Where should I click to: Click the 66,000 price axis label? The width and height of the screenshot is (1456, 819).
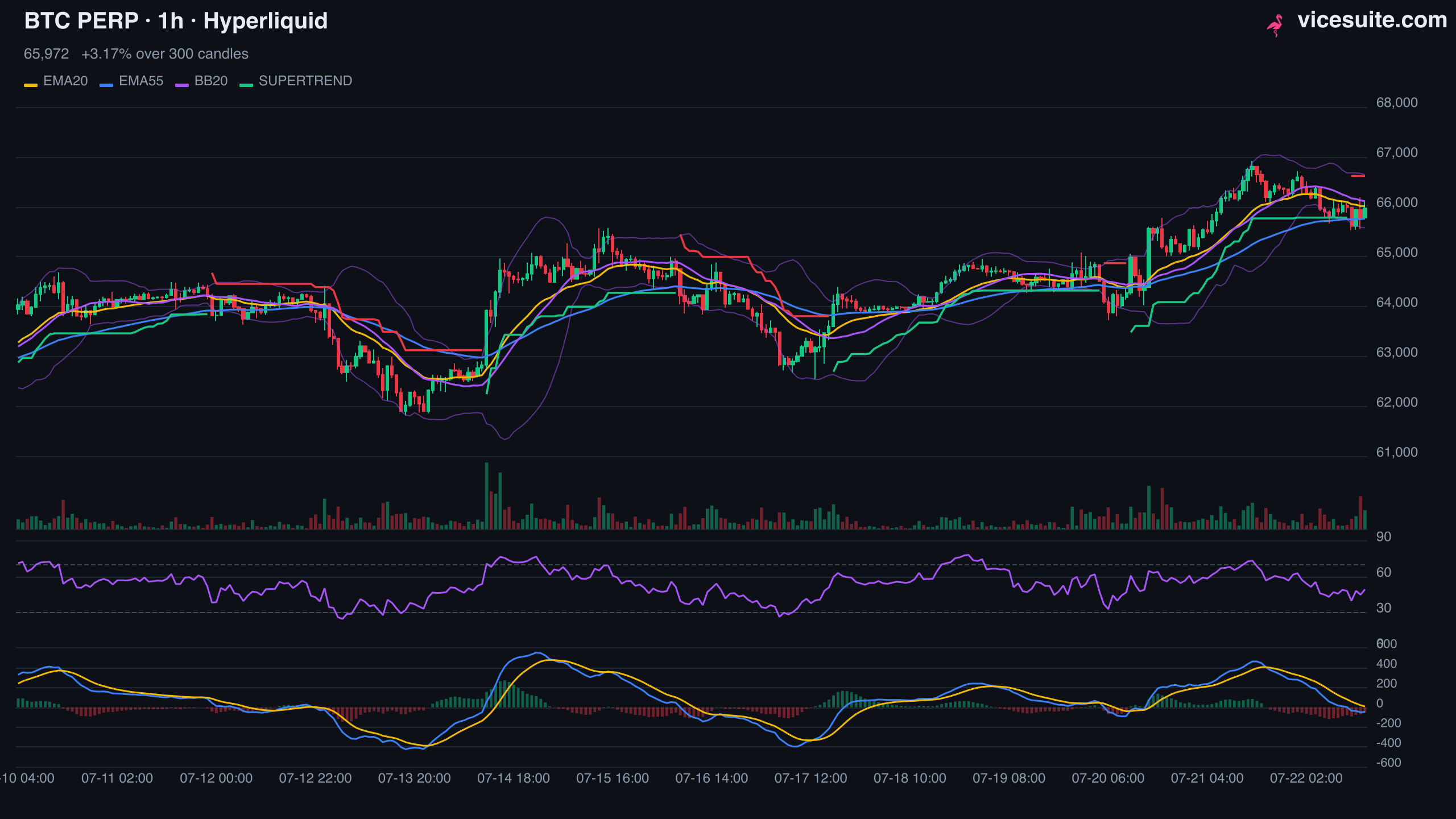coord(1397,202)
